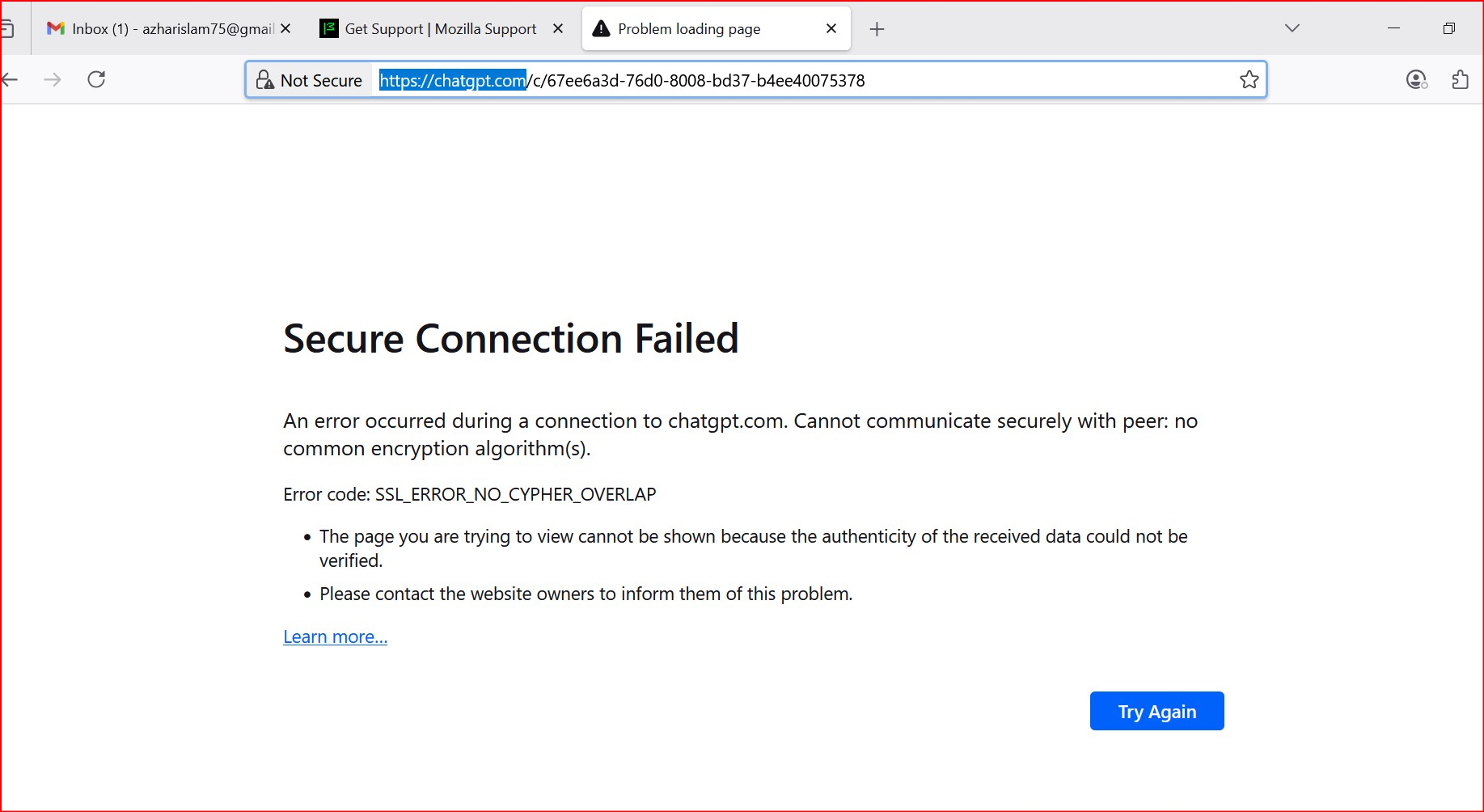Image resolution: width=1484 pixels, height=812 pixels.
Task: Reload the page with the refresh icon
Action: pyautogui.click(x=96, y=79)
